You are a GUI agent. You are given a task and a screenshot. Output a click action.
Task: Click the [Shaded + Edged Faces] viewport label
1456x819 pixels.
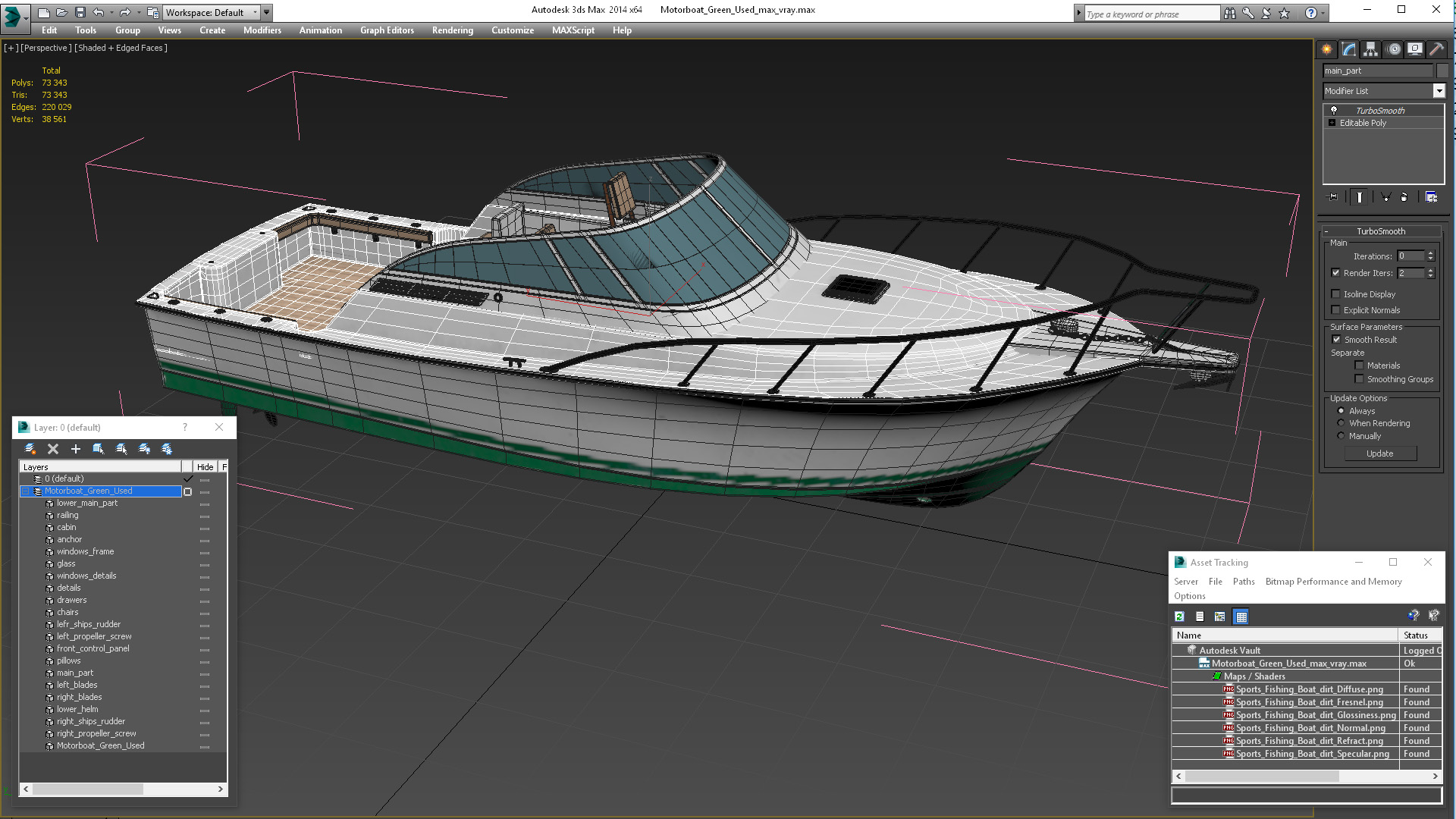pyautogui.click(x=121, y=48)
